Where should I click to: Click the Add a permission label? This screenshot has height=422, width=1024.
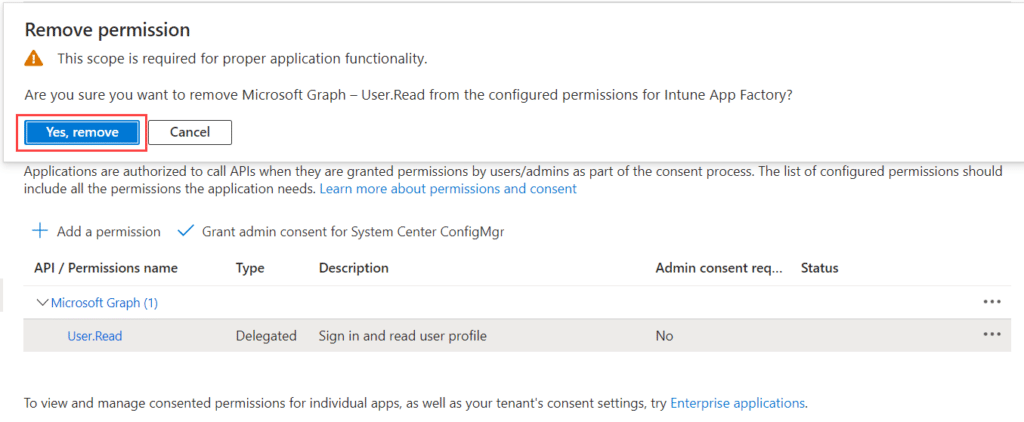[108, 232]
